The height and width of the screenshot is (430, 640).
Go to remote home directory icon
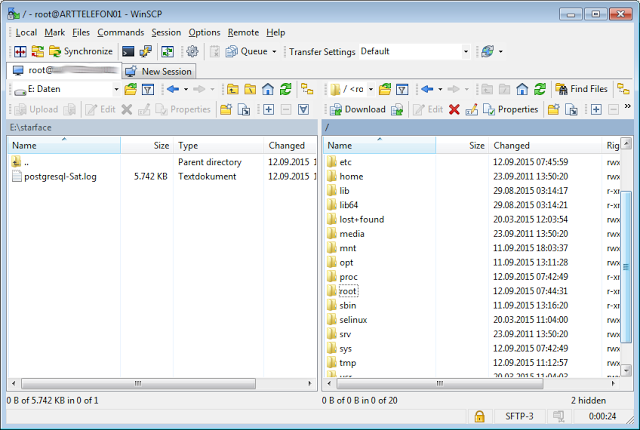click(520, 89)
